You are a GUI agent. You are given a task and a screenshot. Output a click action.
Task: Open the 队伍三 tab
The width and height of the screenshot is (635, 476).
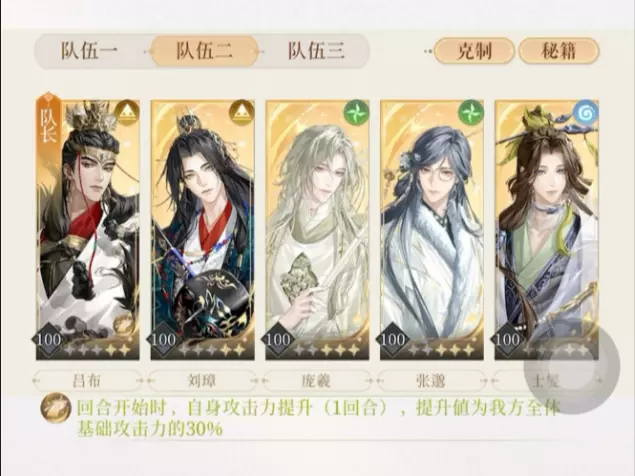tap(316, 51)
